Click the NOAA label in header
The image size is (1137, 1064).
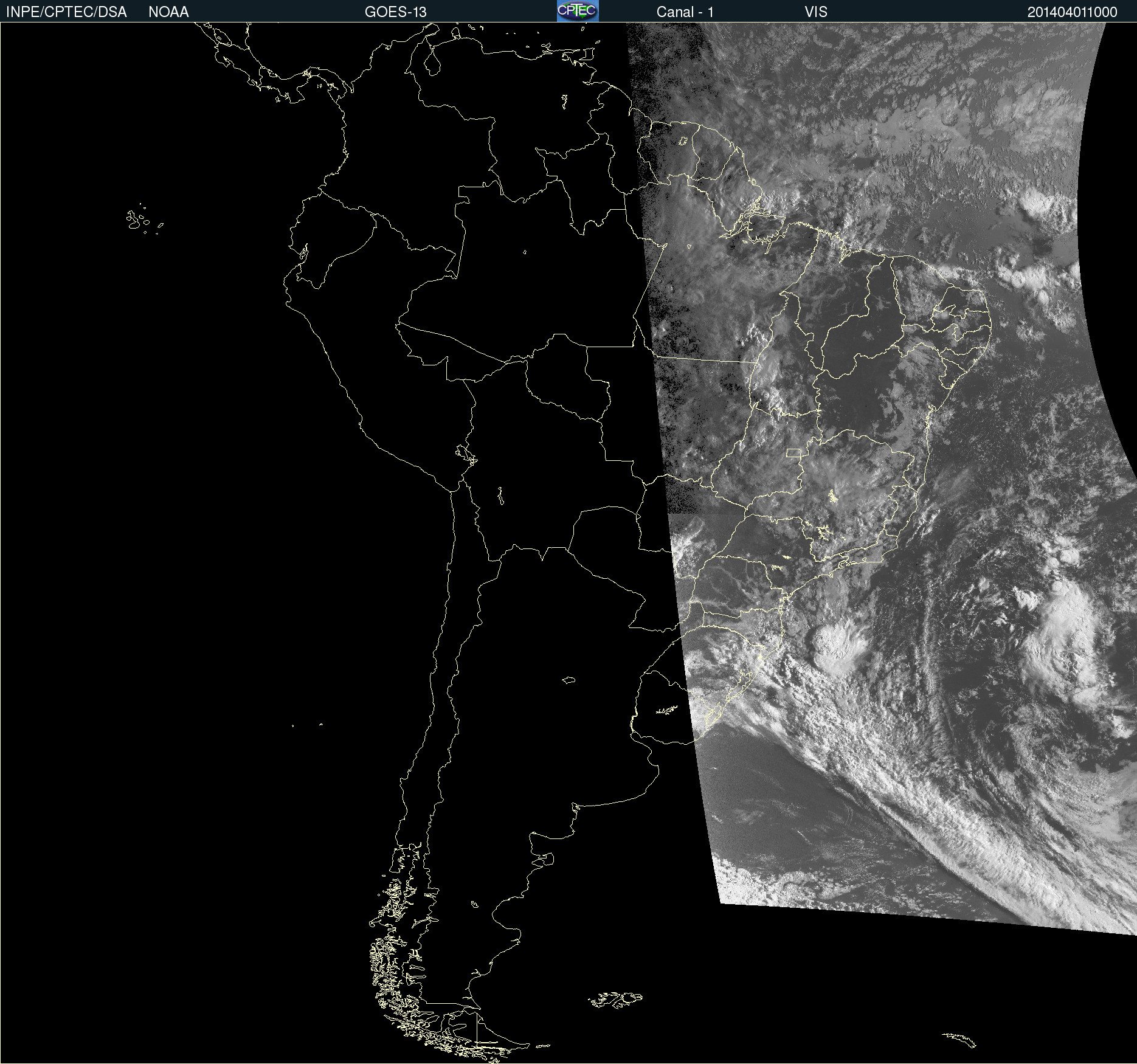(168, 12)
